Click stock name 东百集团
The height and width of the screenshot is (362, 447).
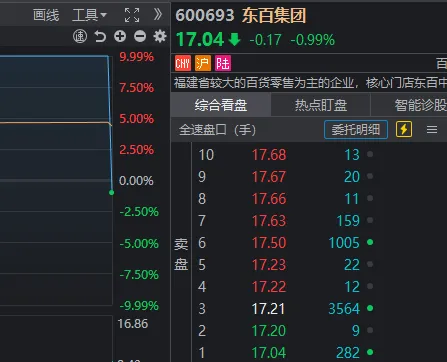[x=274, y=15]
